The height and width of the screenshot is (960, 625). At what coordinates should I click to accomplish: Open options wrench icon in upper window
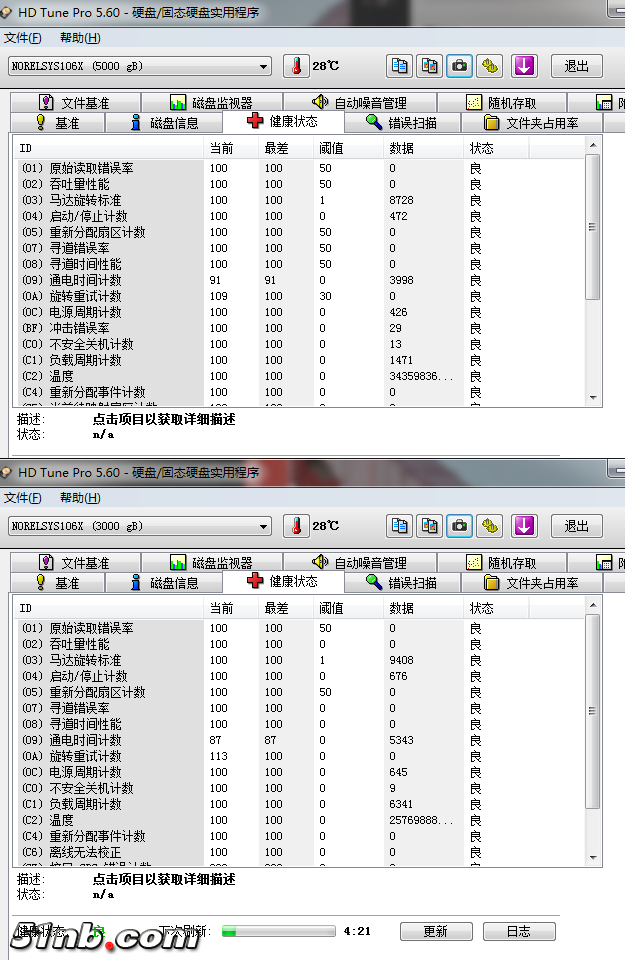pos(490,66)
